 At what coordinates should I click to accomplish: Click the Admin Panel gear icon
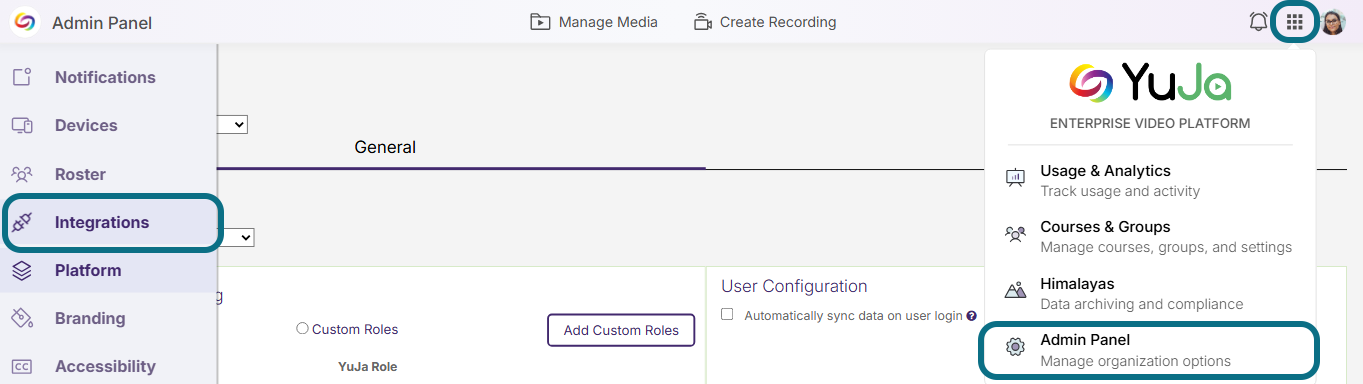1015,348
